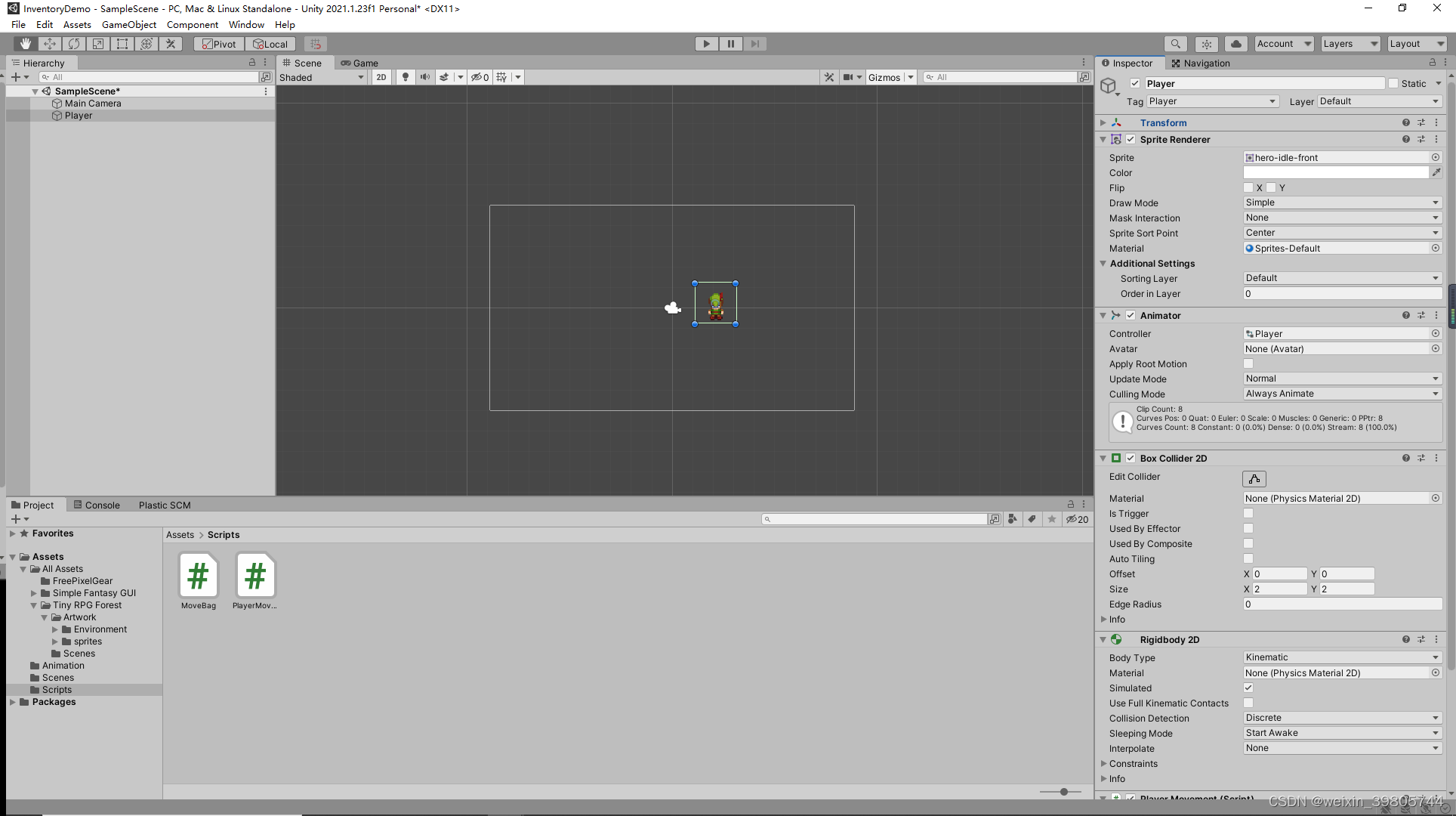Open the Shaded draw mode dropdown

(x=322, y=77)
